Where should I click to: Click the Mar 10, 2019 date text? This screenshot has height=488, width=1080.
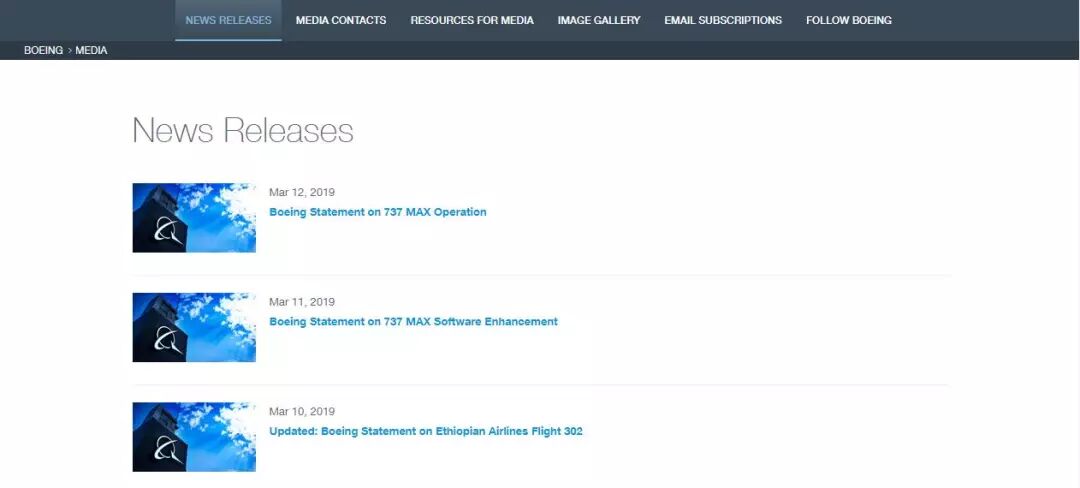point(302,411)
